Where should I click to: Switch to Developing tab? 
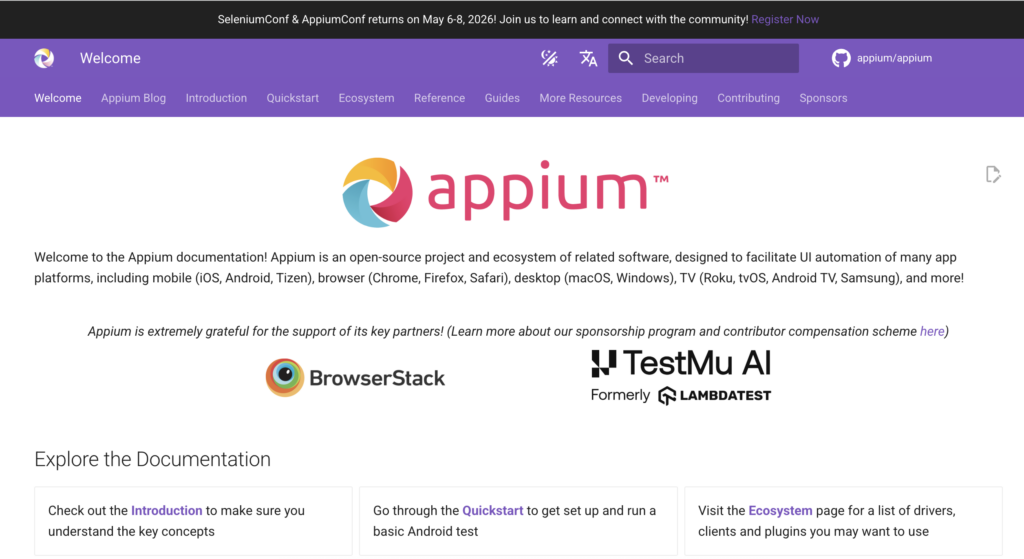(x=669, y=98)
